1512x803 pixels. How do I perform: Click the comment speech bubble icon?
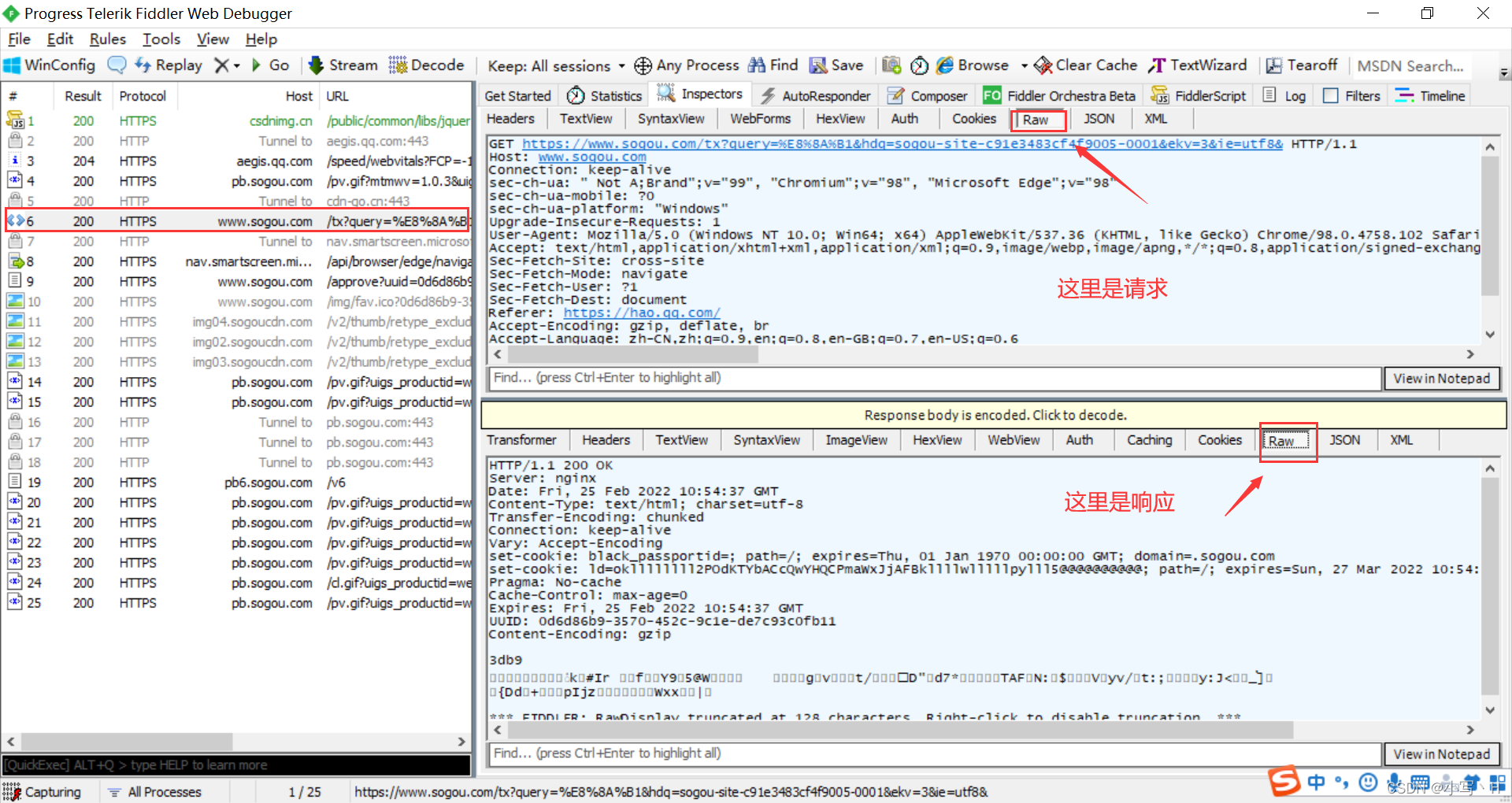tap(117, 65)
